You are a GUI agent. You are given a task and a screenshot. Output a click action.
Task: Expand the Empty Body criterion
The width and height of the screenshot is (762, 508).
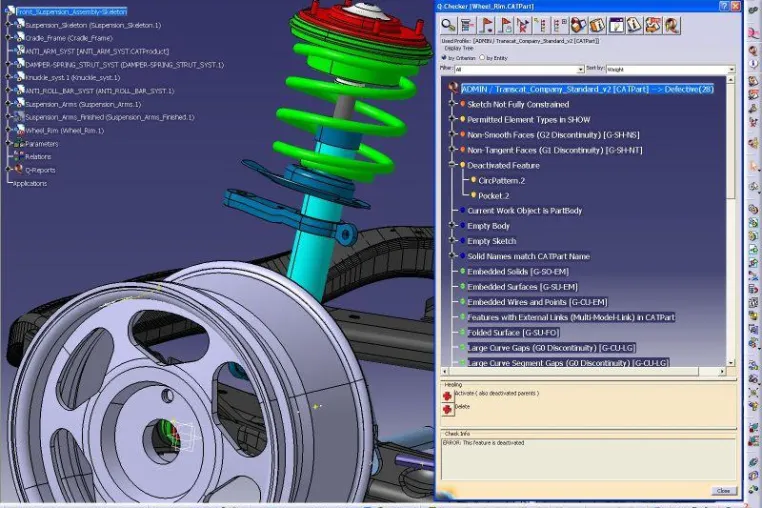[x=452, y=226]
